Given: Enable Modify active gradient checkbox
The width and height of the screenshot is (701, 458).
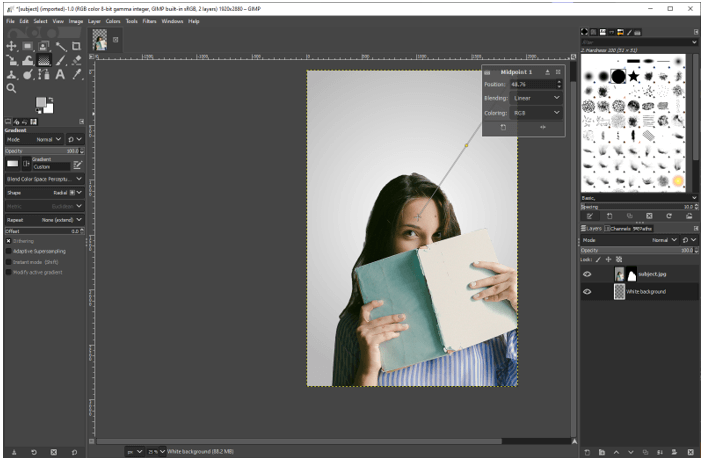Looking at the screenshot, I should pos(8,272).
